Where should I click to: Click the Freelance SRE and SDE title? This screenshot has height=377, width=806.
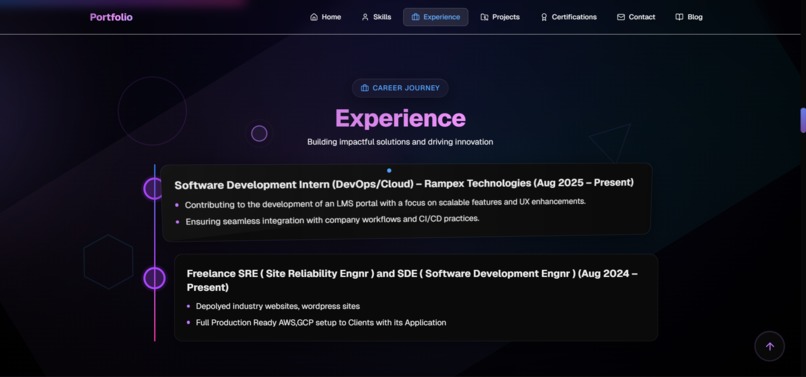412,280
